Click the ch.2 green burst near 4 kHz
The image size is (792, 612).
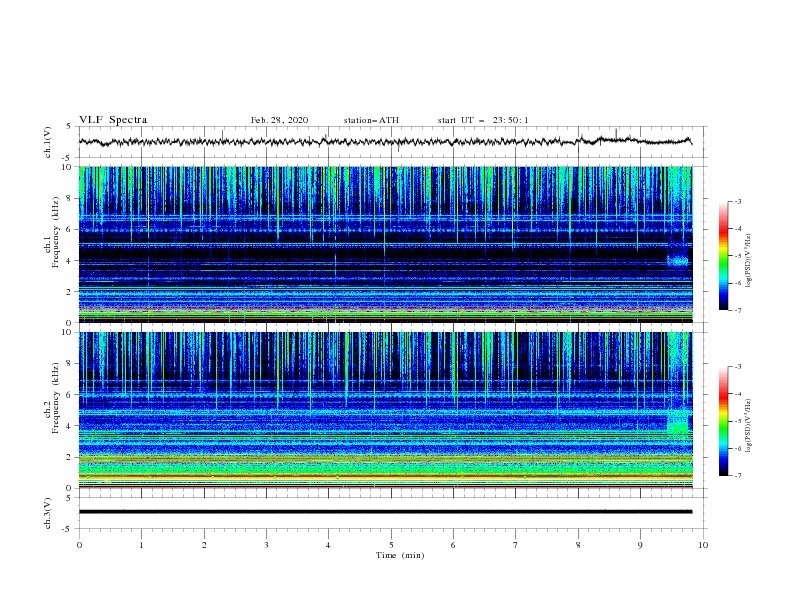coord(678,423)
